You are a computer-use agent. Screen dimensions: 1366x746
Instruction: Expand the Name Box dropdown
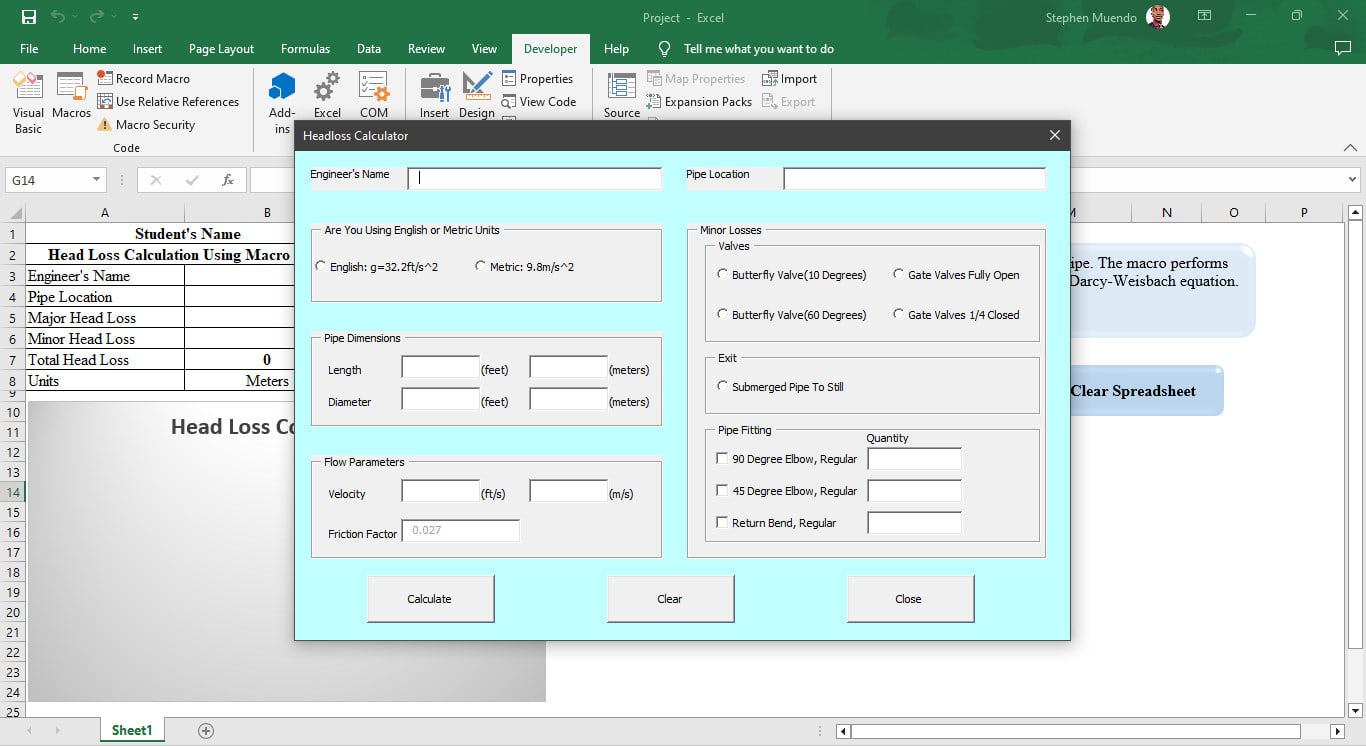[97, 180]
